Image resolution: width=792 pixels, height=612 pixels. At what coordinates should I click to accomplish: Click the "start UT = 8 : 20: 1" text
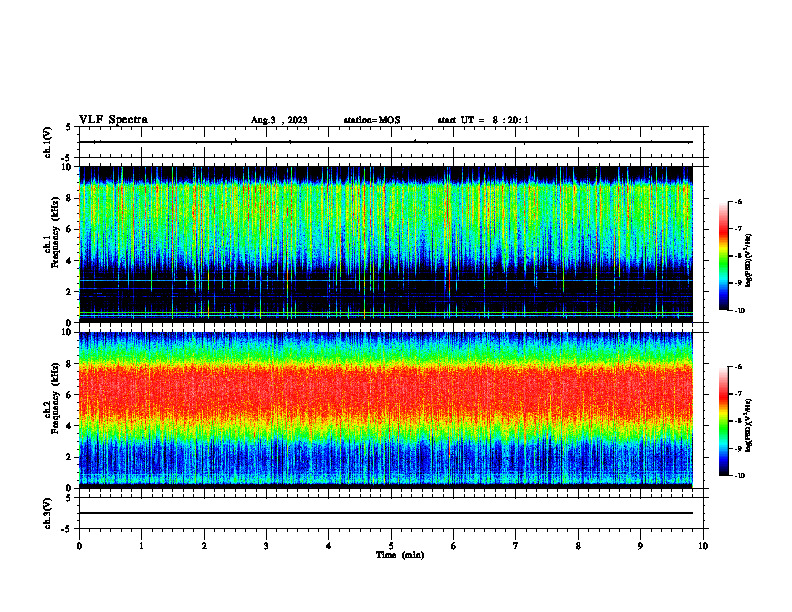coord(483,120)
